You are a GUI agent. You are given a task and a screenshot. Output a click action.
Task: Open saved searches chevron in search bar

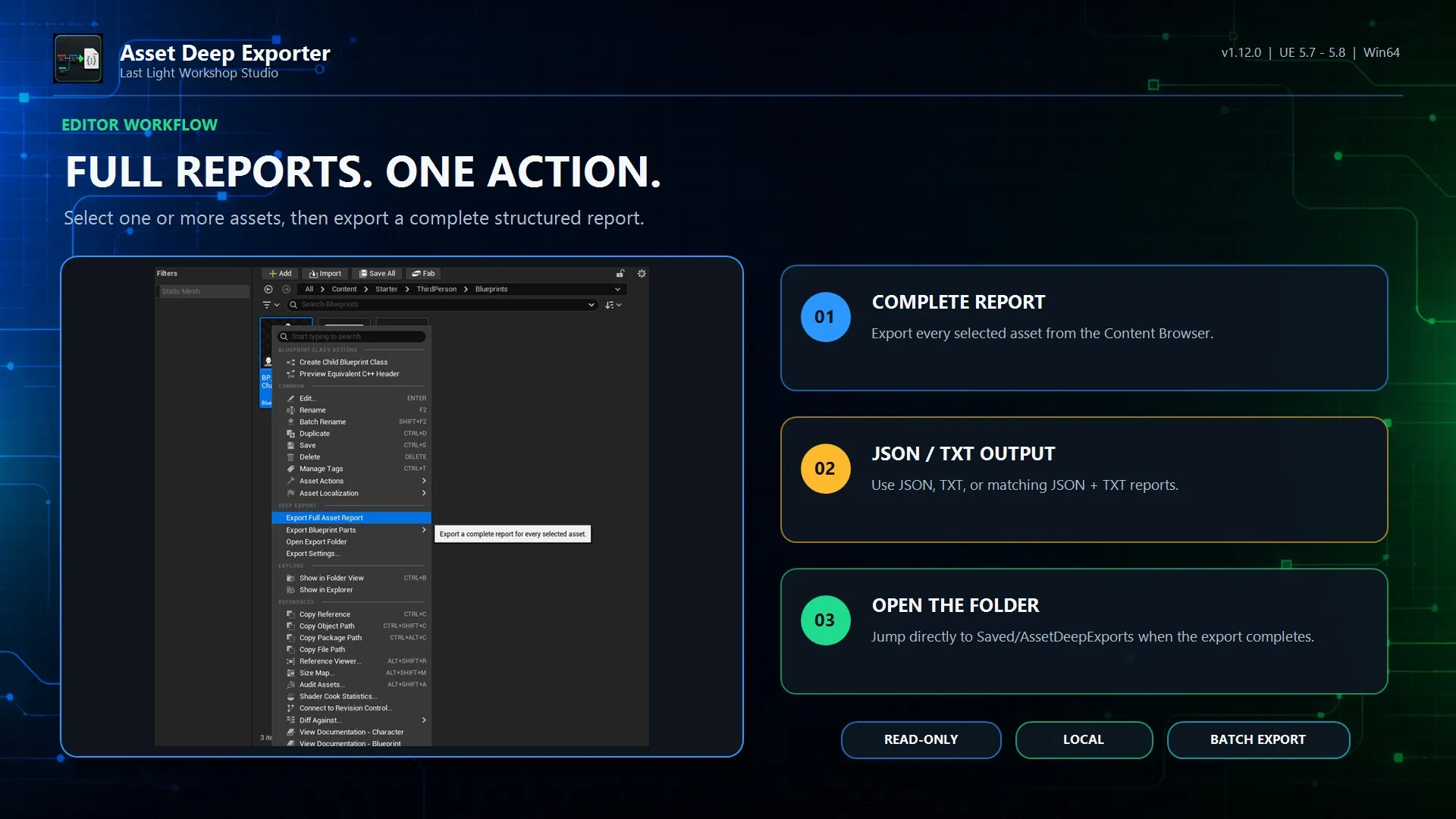pyautogui.click(x=591, y=305)
